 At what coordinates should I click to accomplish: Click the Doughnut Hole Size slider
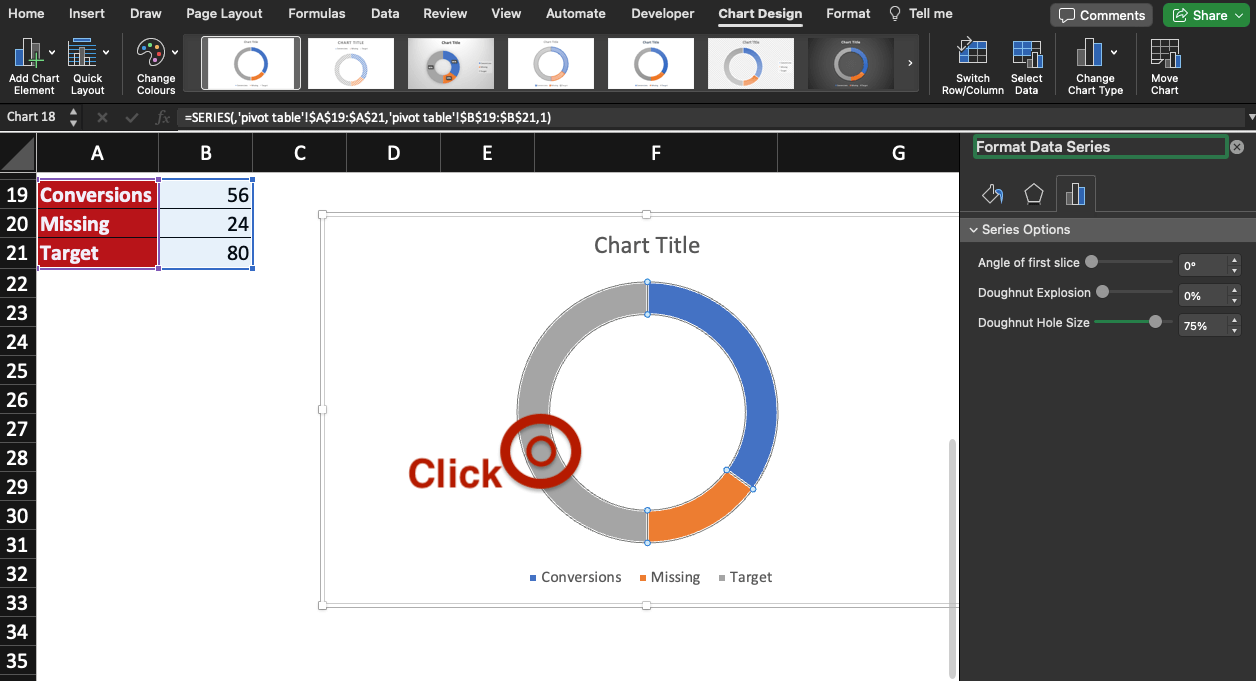1158,323
